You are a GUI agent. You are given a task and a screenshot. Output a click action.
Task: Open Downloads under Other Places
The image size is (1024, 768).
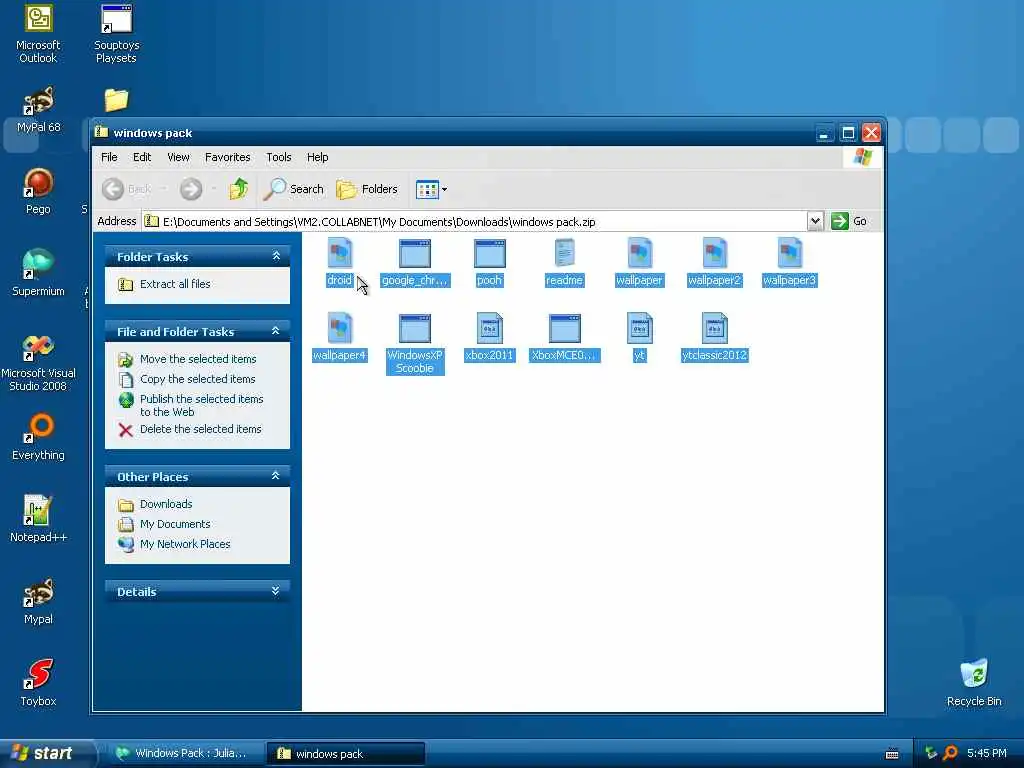coord(166,504)
